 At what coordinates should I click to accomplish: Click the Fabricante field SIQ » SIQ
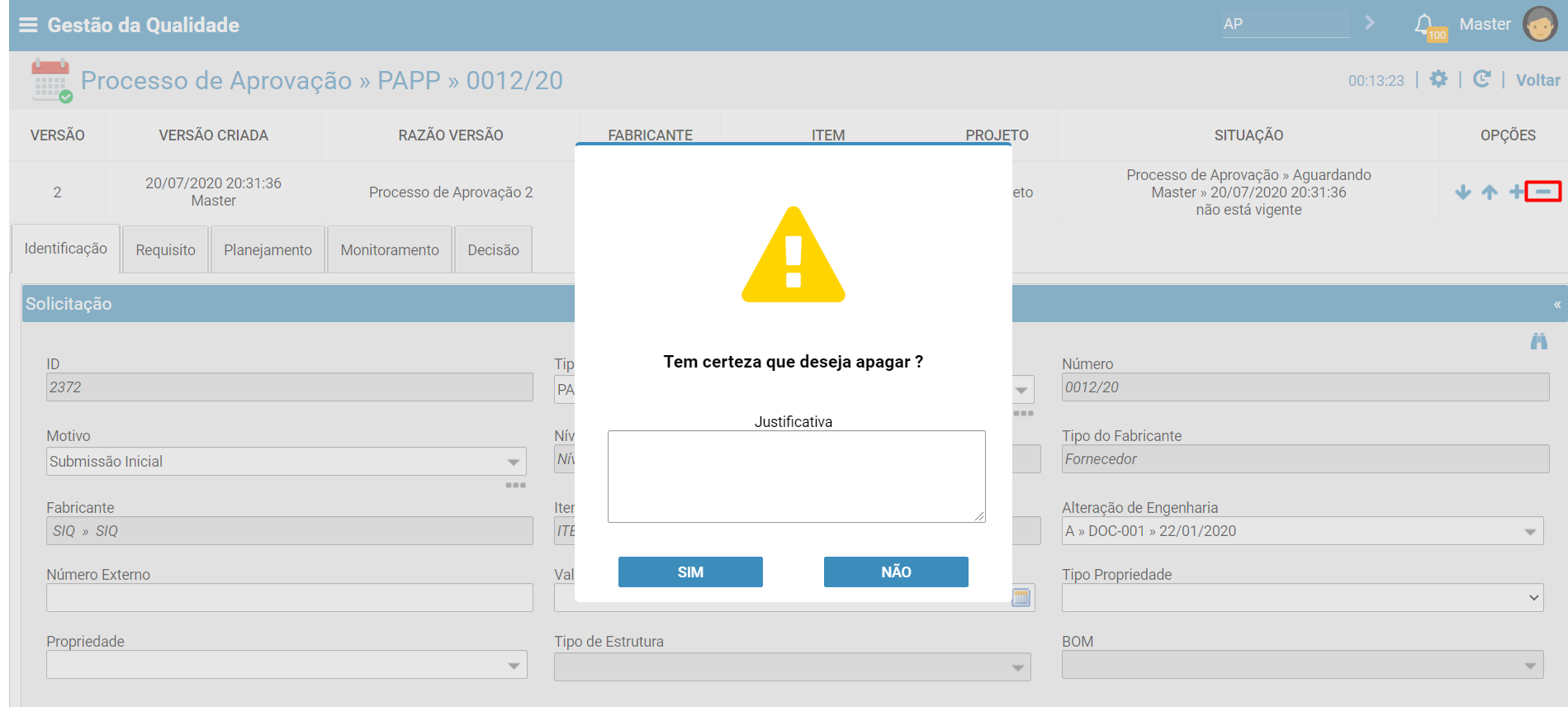pos(290,531)
